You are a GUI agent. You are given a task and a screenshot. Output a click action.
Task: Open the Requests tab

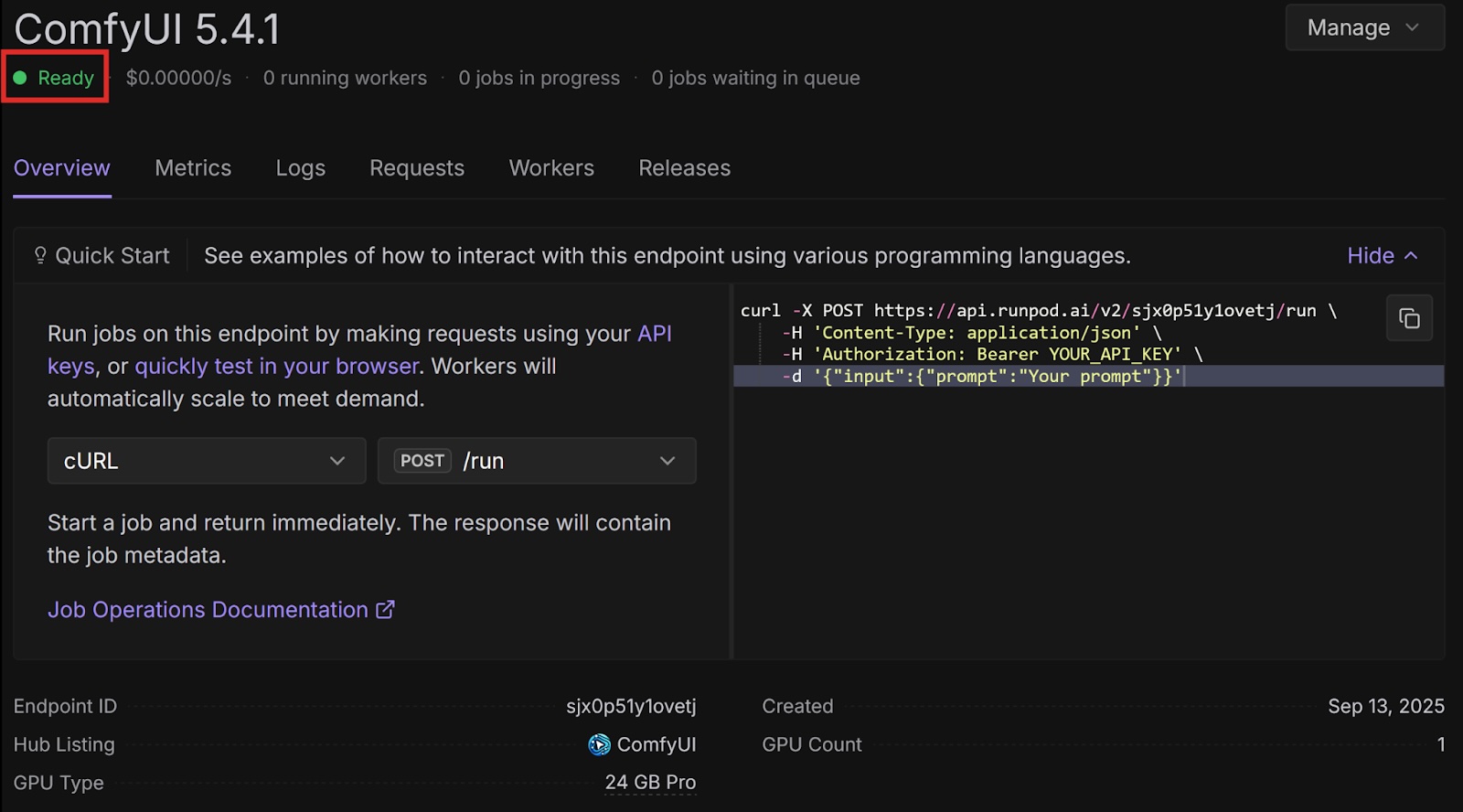point(417,168)
